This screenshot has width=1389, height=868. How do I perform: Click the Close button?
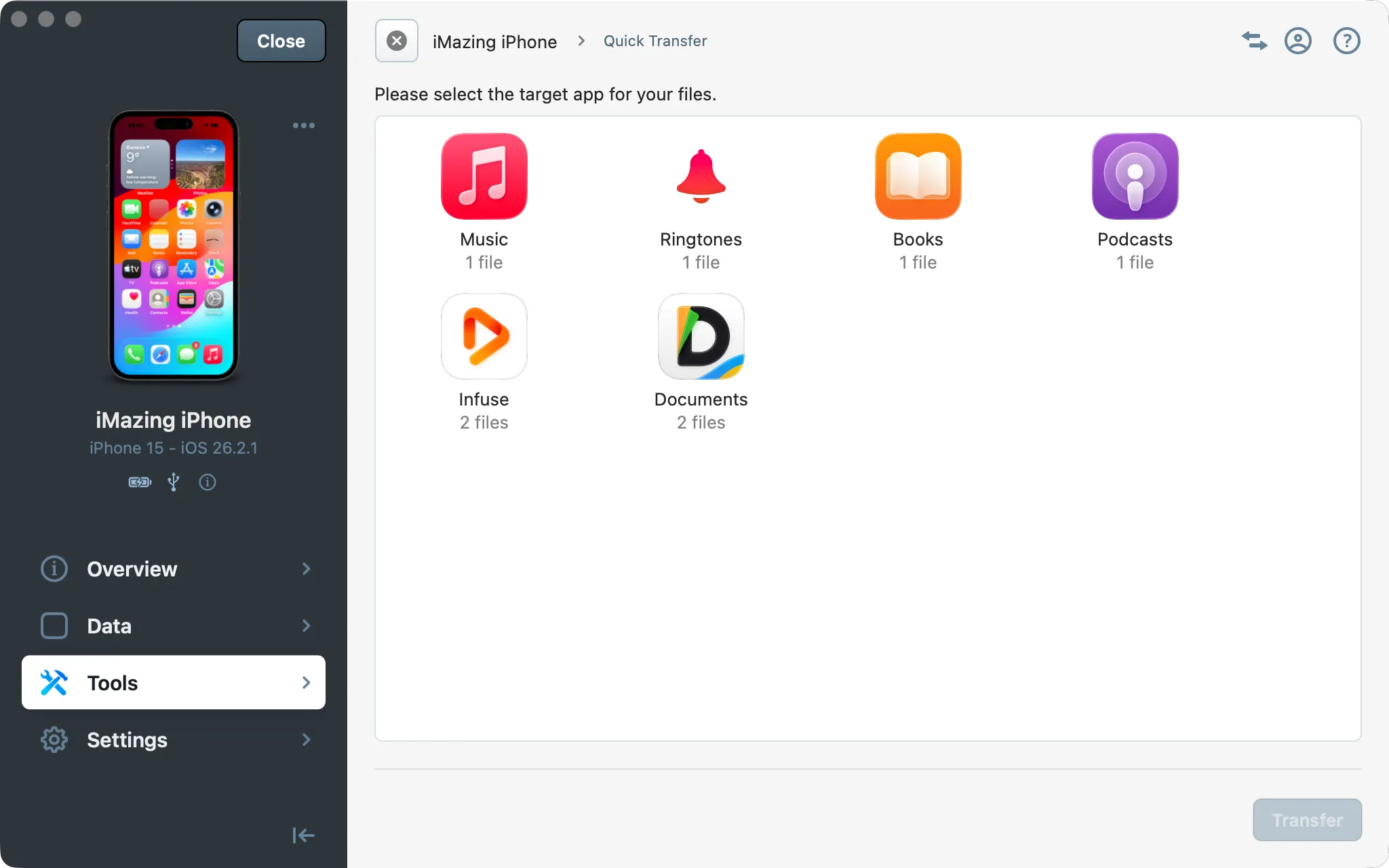point(280,41)
